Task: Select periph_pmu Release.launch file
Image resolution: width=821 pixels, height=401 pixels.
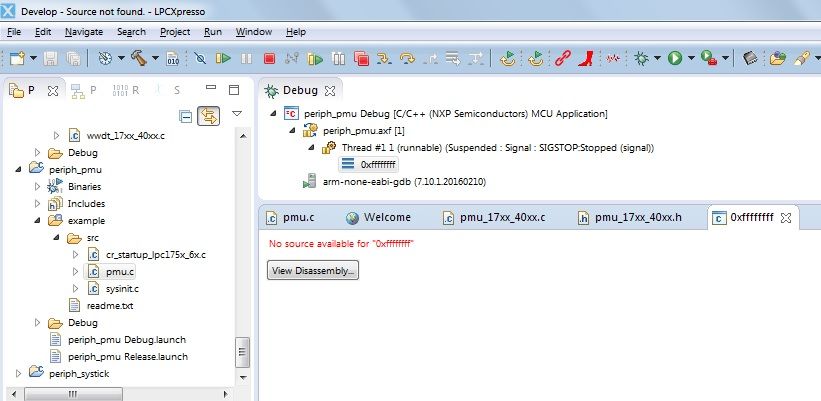Action: [128, 357]
